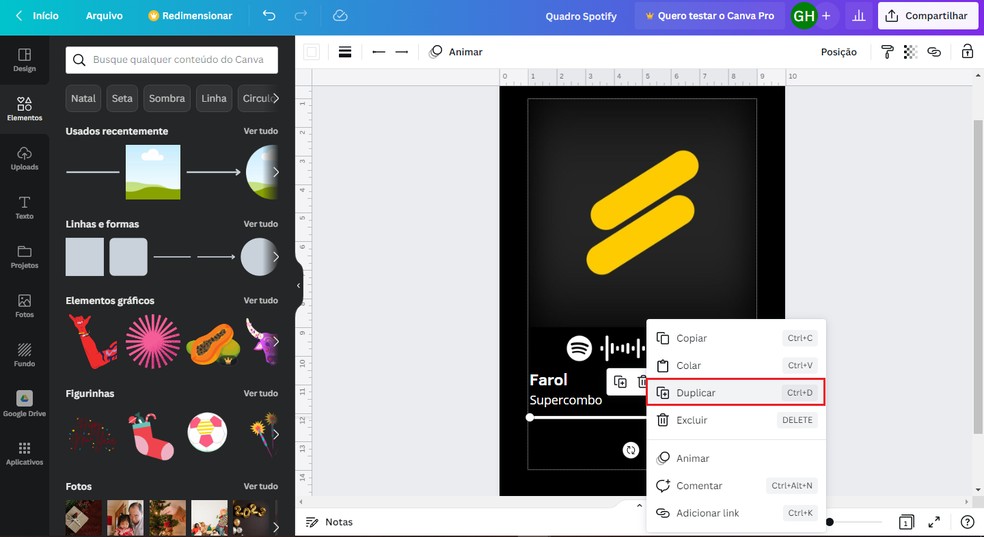The width and height of the screenshot is (984, 537).
Task: Click the Animar toolbar button
Action: pyautogui.click(x=456, y=52)
